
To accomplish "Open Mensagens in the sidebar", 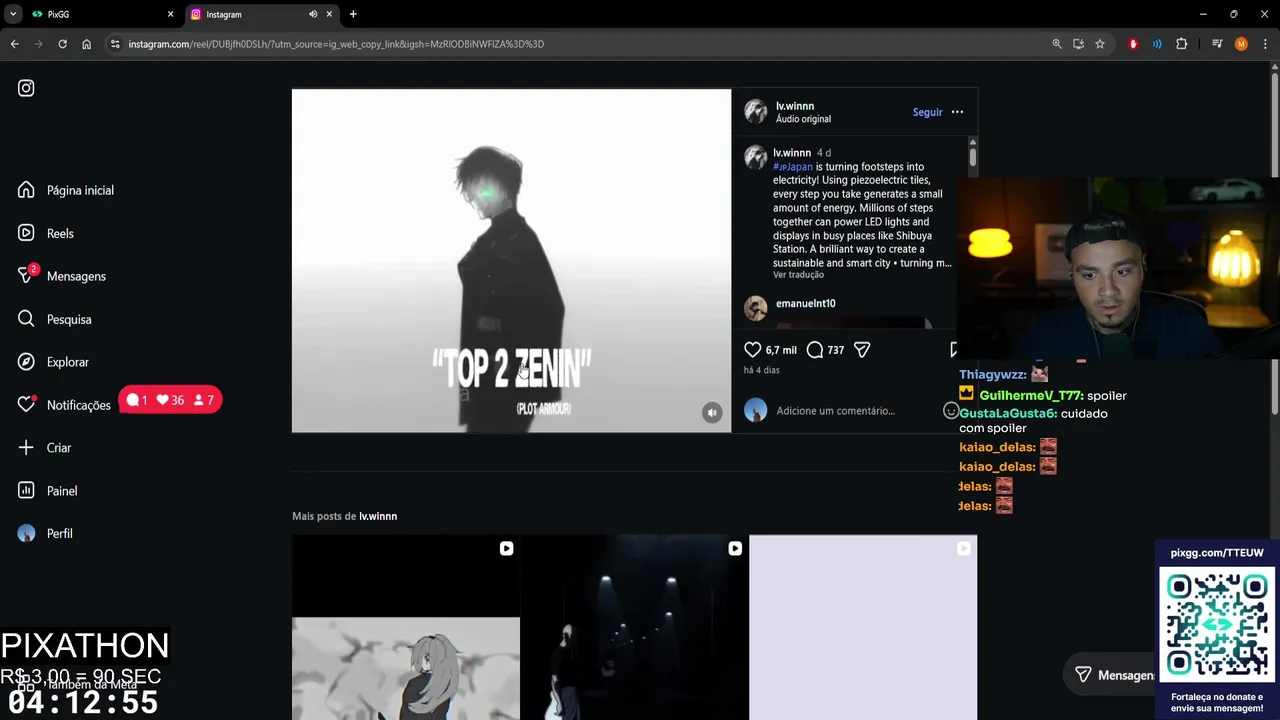I will [x=62, y=276].
